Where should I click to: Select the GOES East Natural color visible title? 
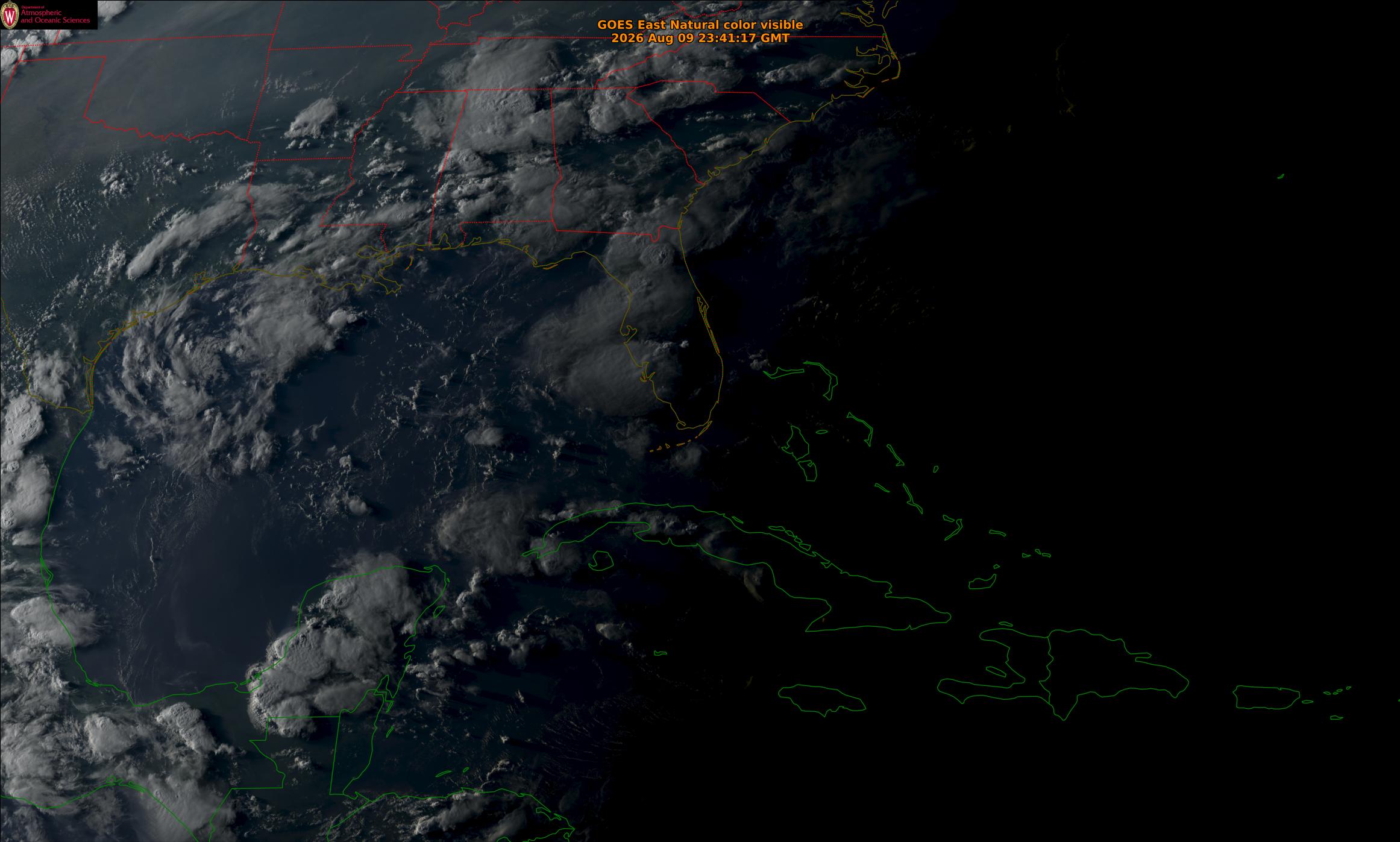click(x=700, y=25)
